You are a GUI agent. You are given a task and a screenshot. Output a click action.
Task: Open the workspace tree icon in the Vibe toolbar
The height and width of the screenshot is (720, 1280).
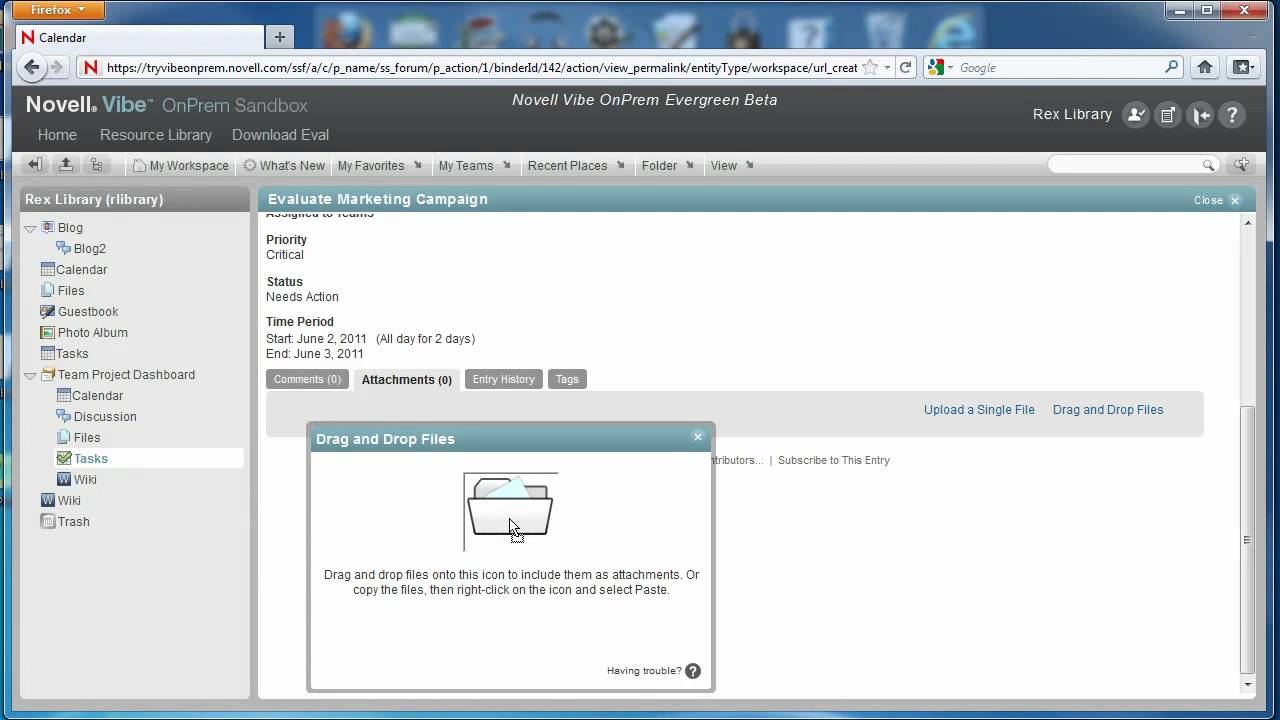pyautogui.click(x=96, y=165)
